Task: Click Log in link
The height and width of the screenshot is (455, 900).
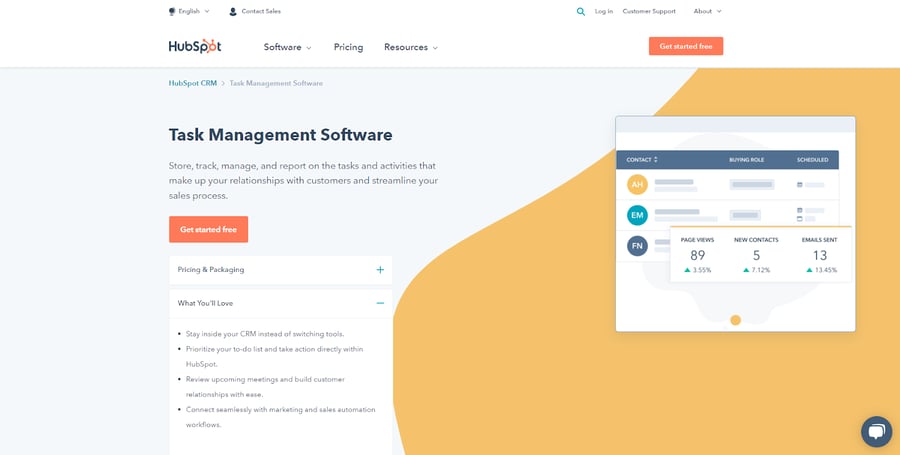Action: pyautogui.click(x=604, y=11)
